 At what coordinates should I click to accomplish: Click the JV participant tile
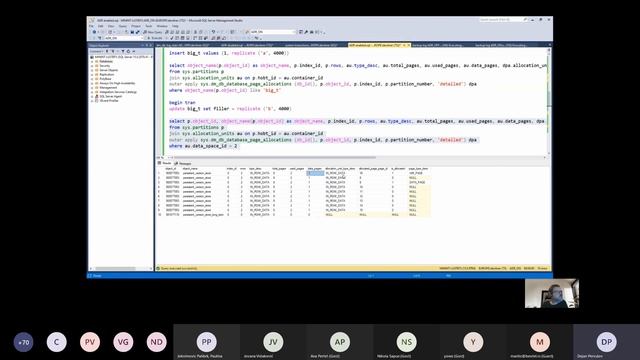coord(273,342)
